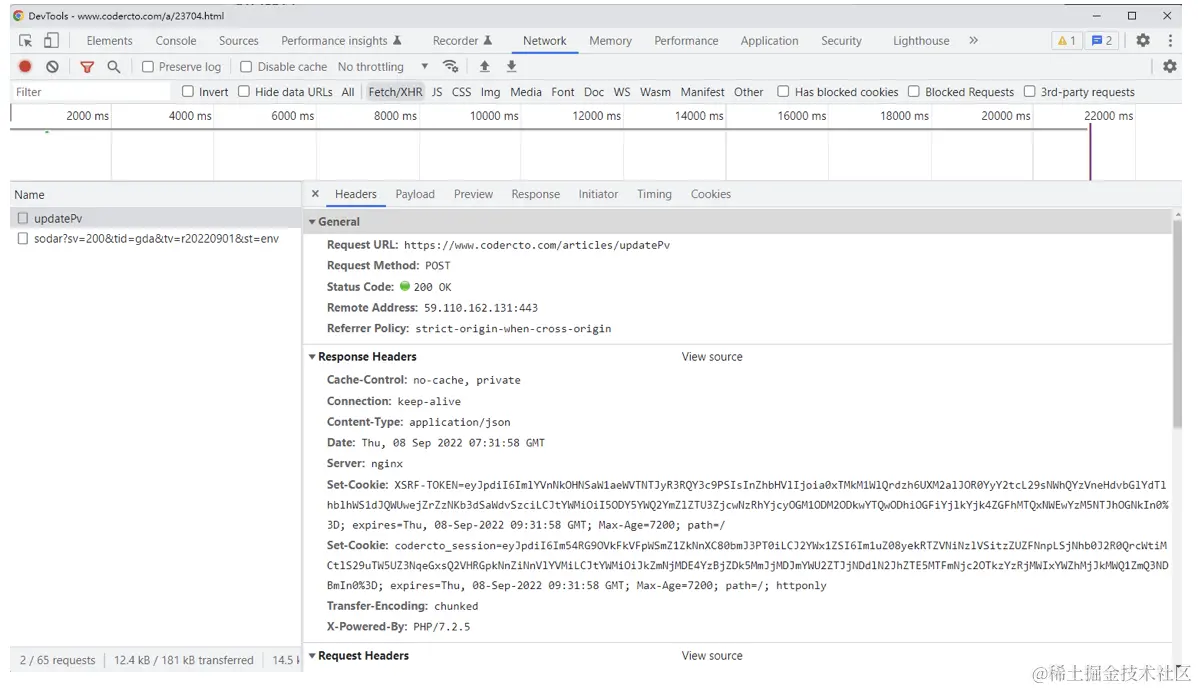The image size is (1198, 690).
Task: Click the green status code indicator dot
Action: point(405,286)
